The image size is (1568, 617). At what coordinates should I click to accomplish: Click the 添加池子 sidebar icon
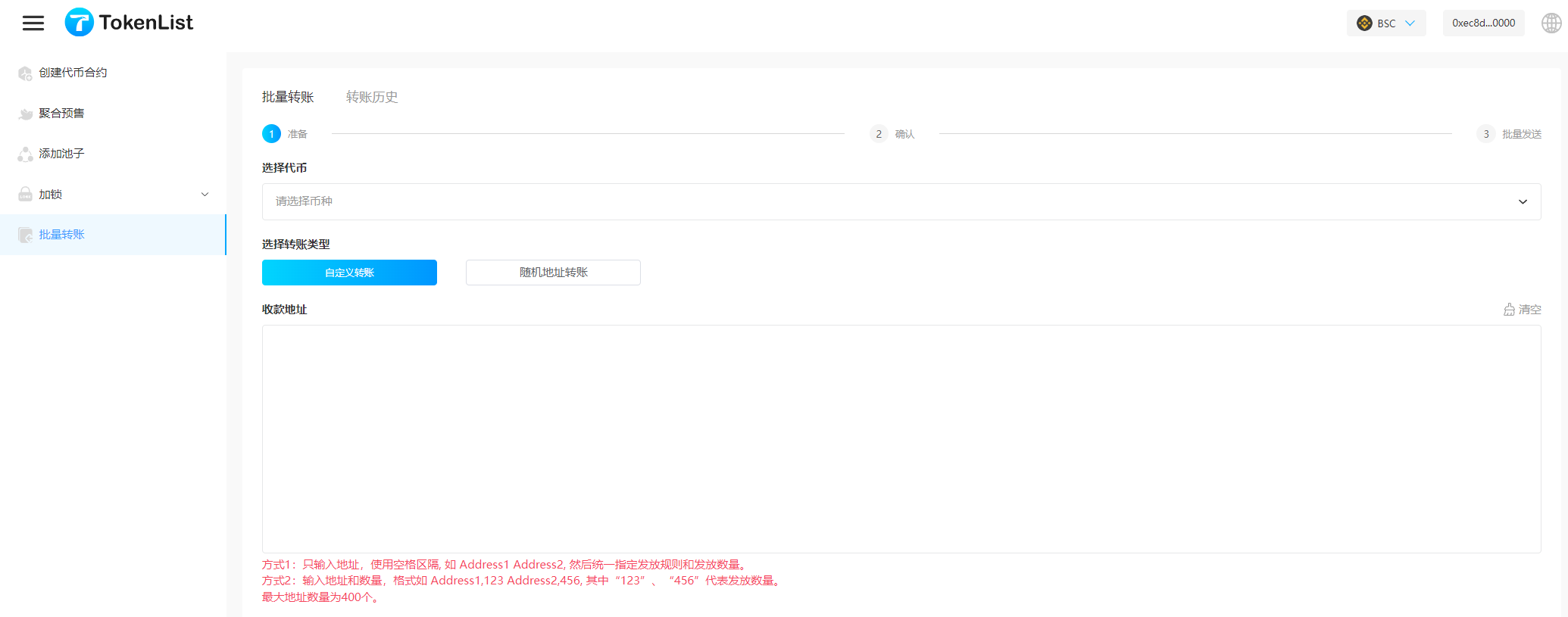click(x=25, y=154)
